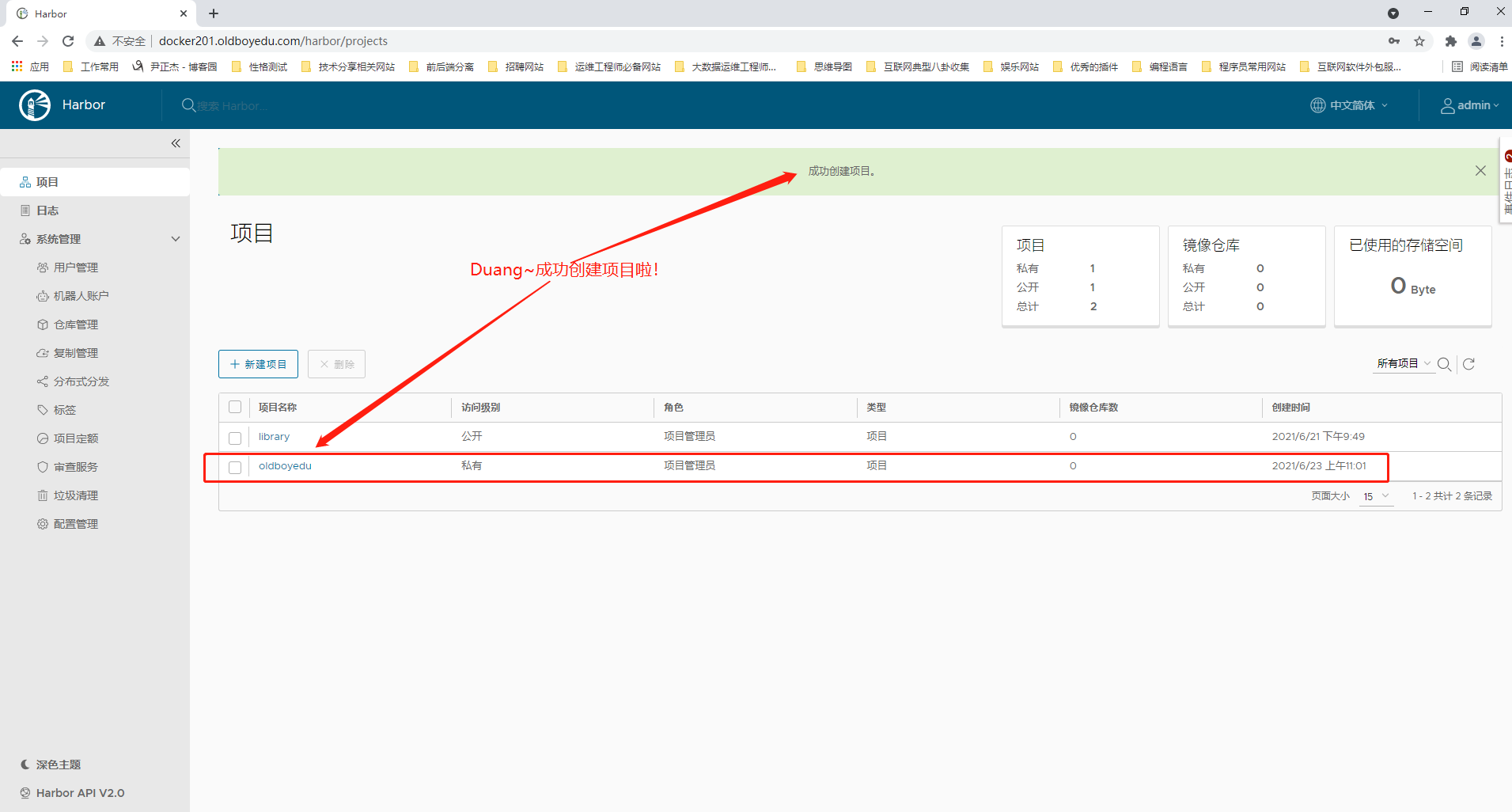1512x812 pixels.
Task: Refresh the project list
Action: tap(1469, 364)
